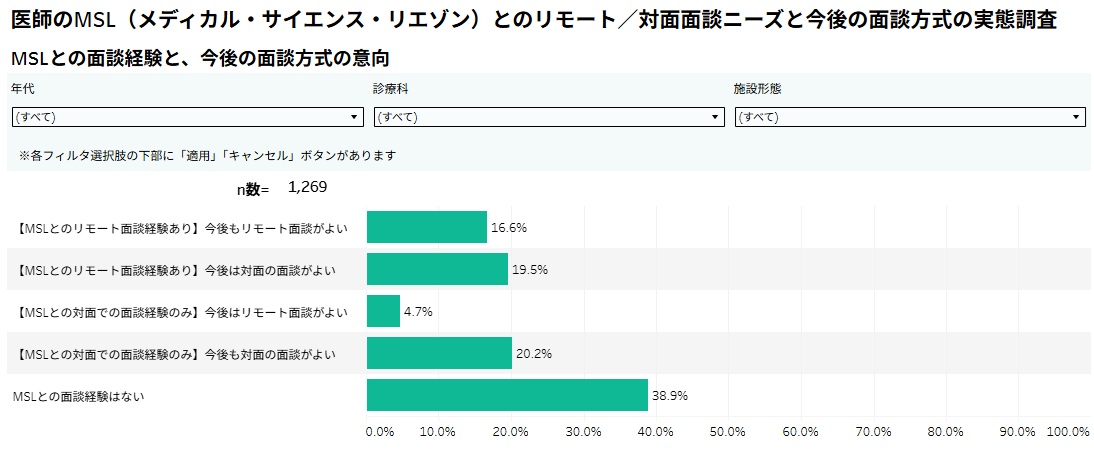The width and height of the screenshot is (1094, 459).
Task: Select the 19.5% bar in the chart
Action: pyautogui.click(x=437, y=269)
